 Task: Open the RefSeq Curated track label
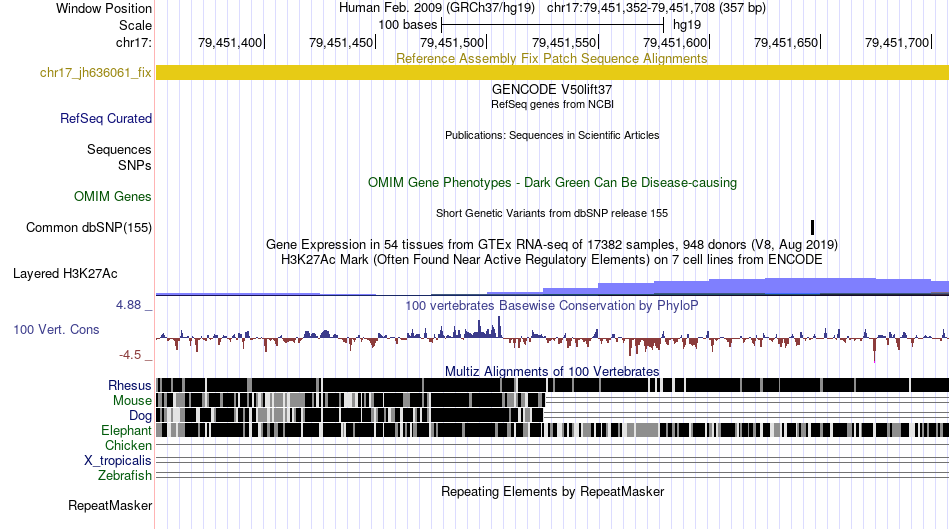[105, 118]
